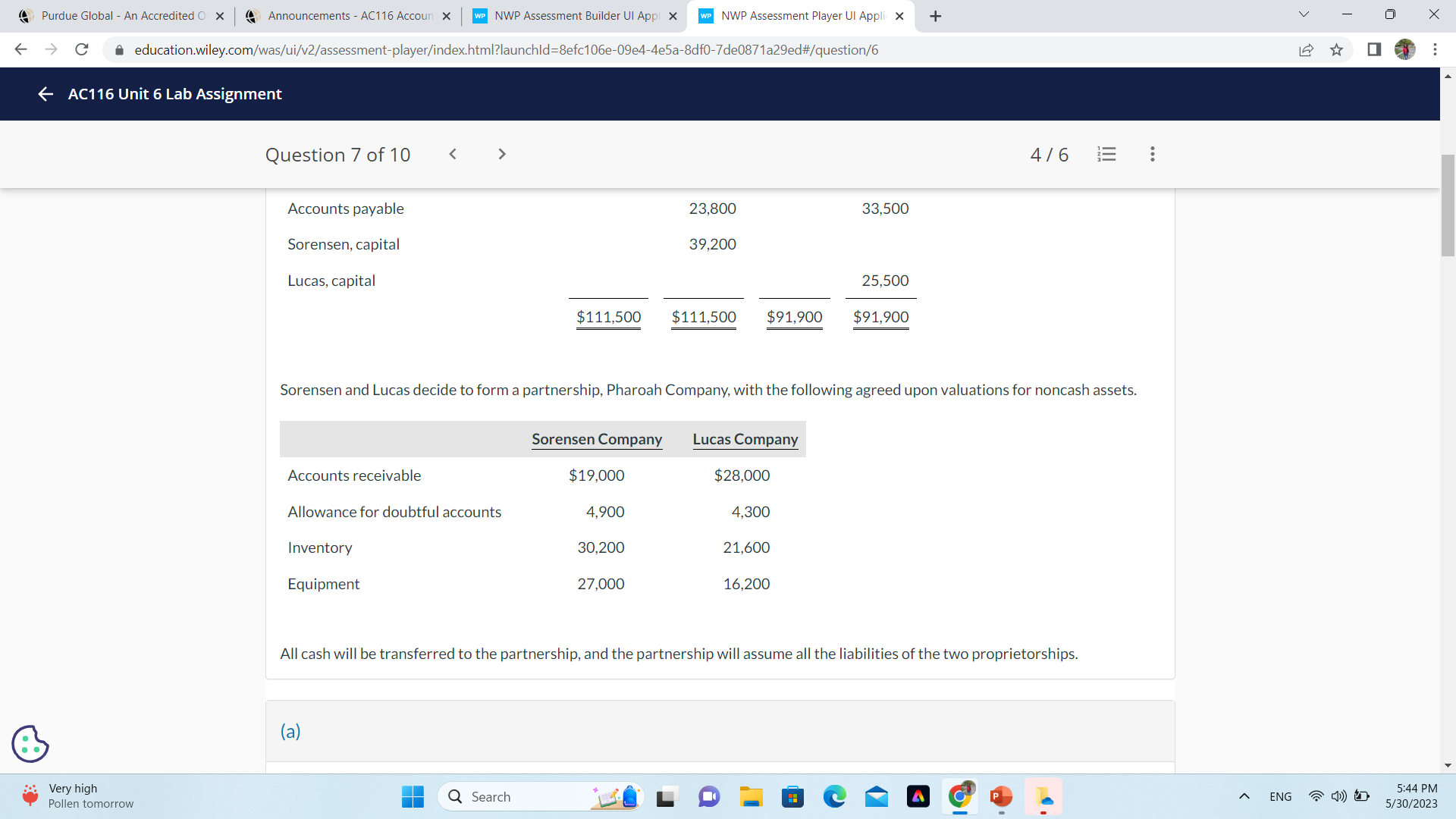Click the share page icon in address bar
The height and width of the screenshot is (819, 1456).
coord(1306,50)
